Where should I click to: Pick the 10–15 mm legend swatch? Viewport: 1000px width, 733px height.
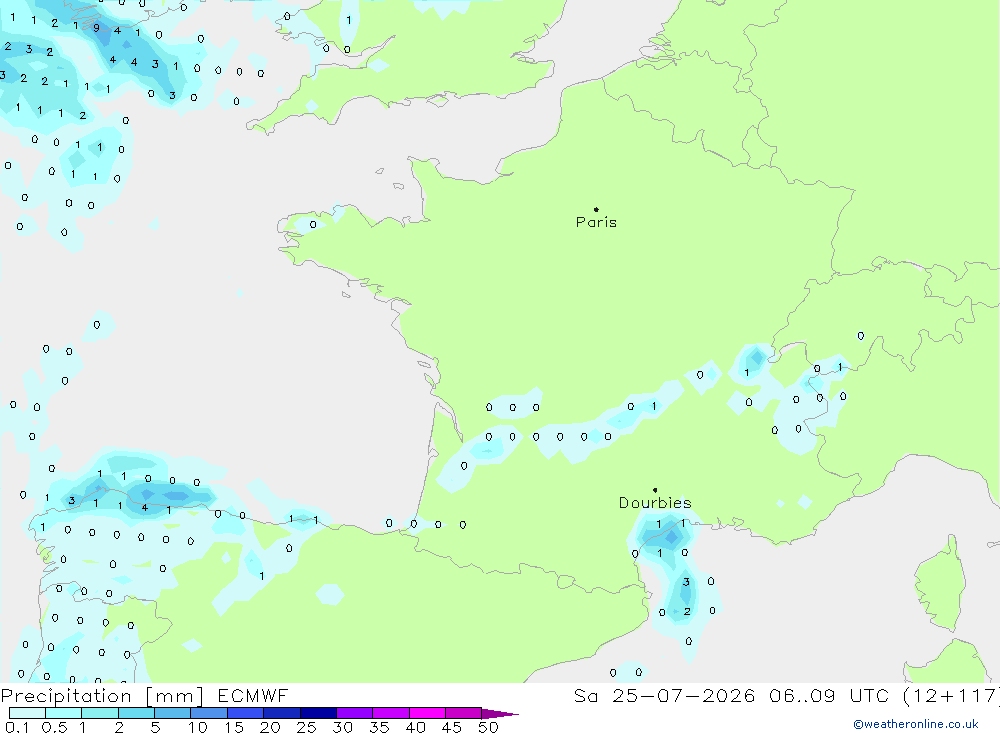point(209,713)
